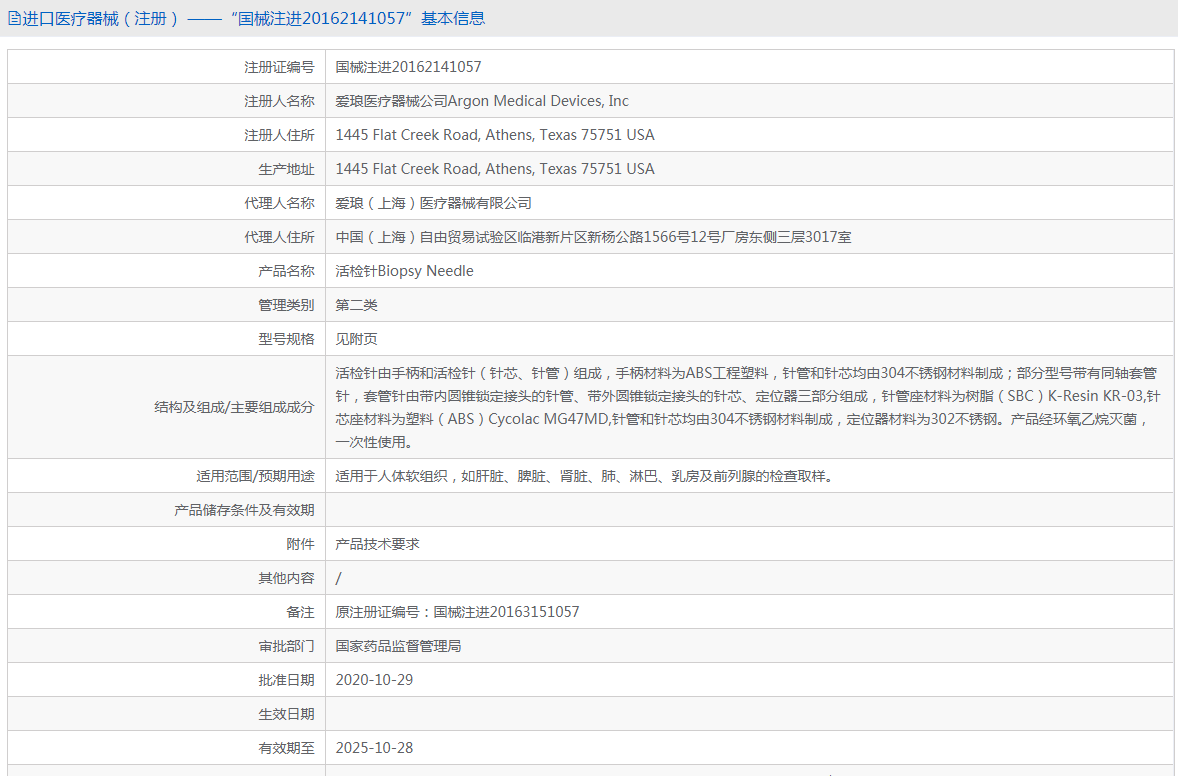Select agent name 爱琅(上海)医疗器械有限公司
Image resolution: width=1178 pixels, height=776 pixels.
[x=433, y=203]
